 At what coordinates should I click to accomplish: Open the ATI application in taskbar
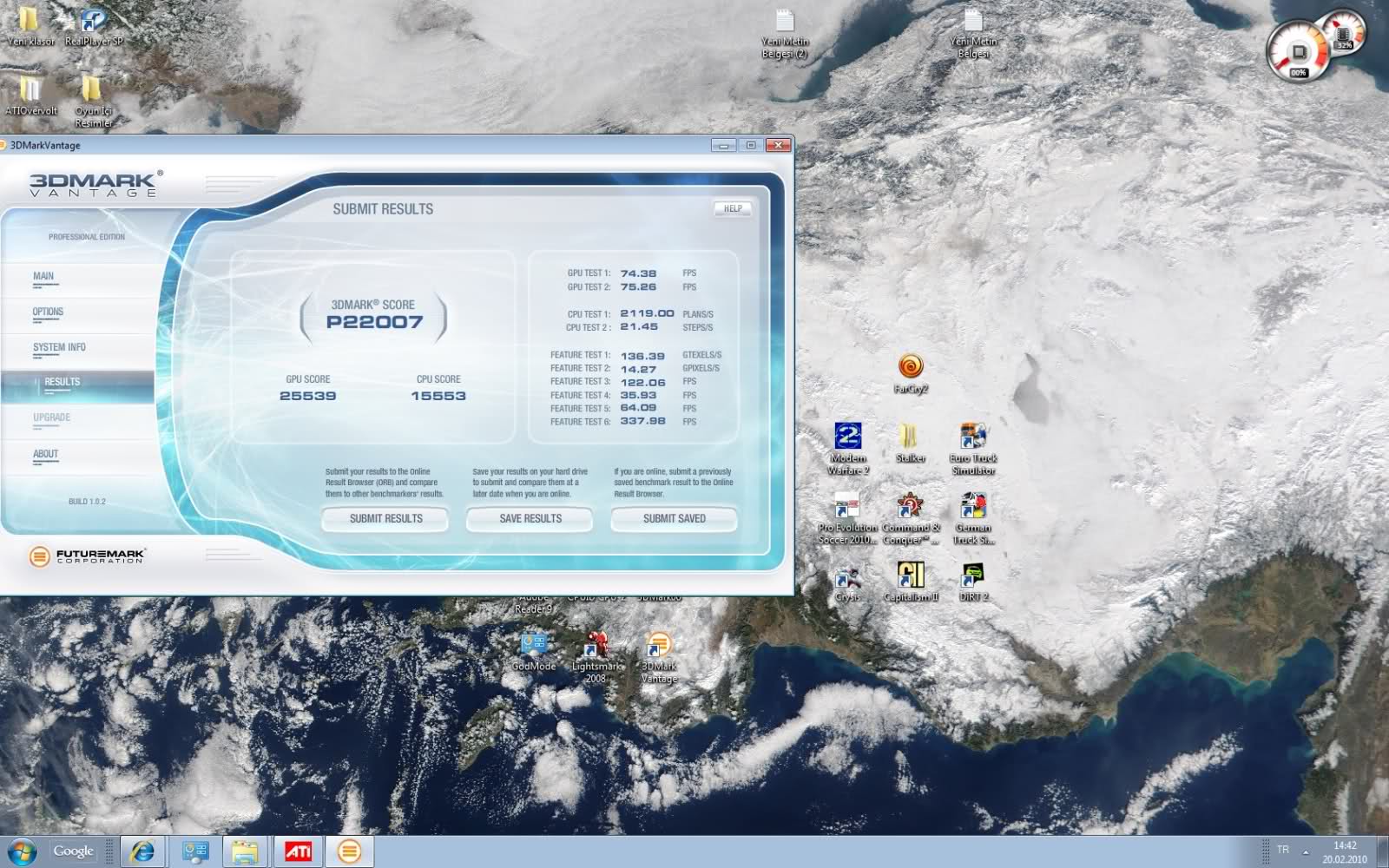298,852
